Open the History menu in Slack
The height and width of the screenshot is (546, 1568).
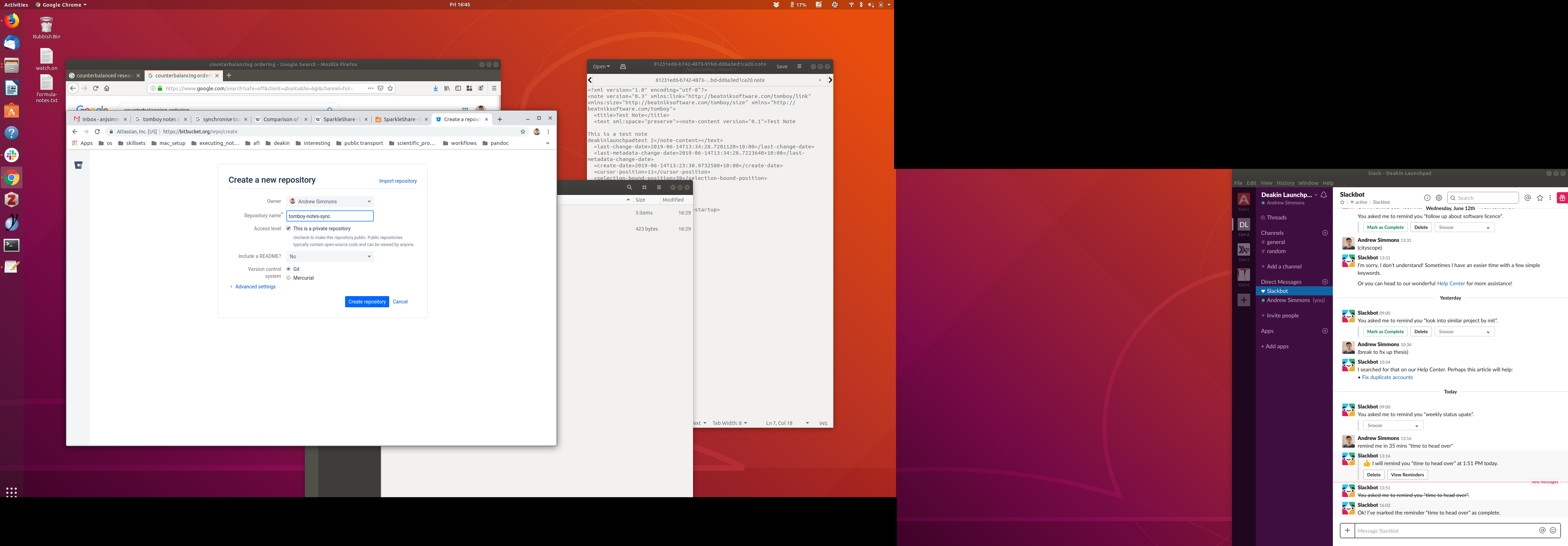coord(1285,183)
